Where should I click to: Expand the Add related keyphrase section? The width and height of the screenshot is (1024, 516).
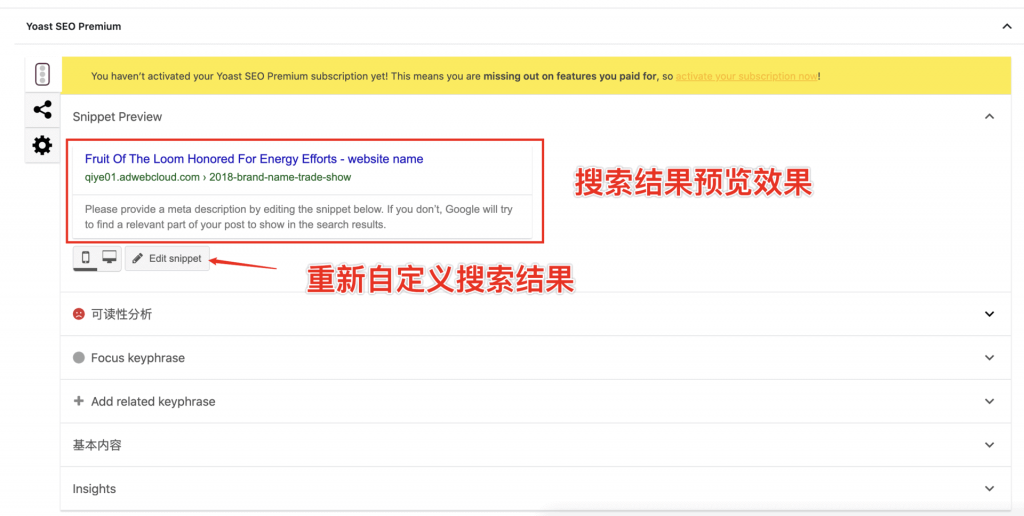click(x=536, y=401)
